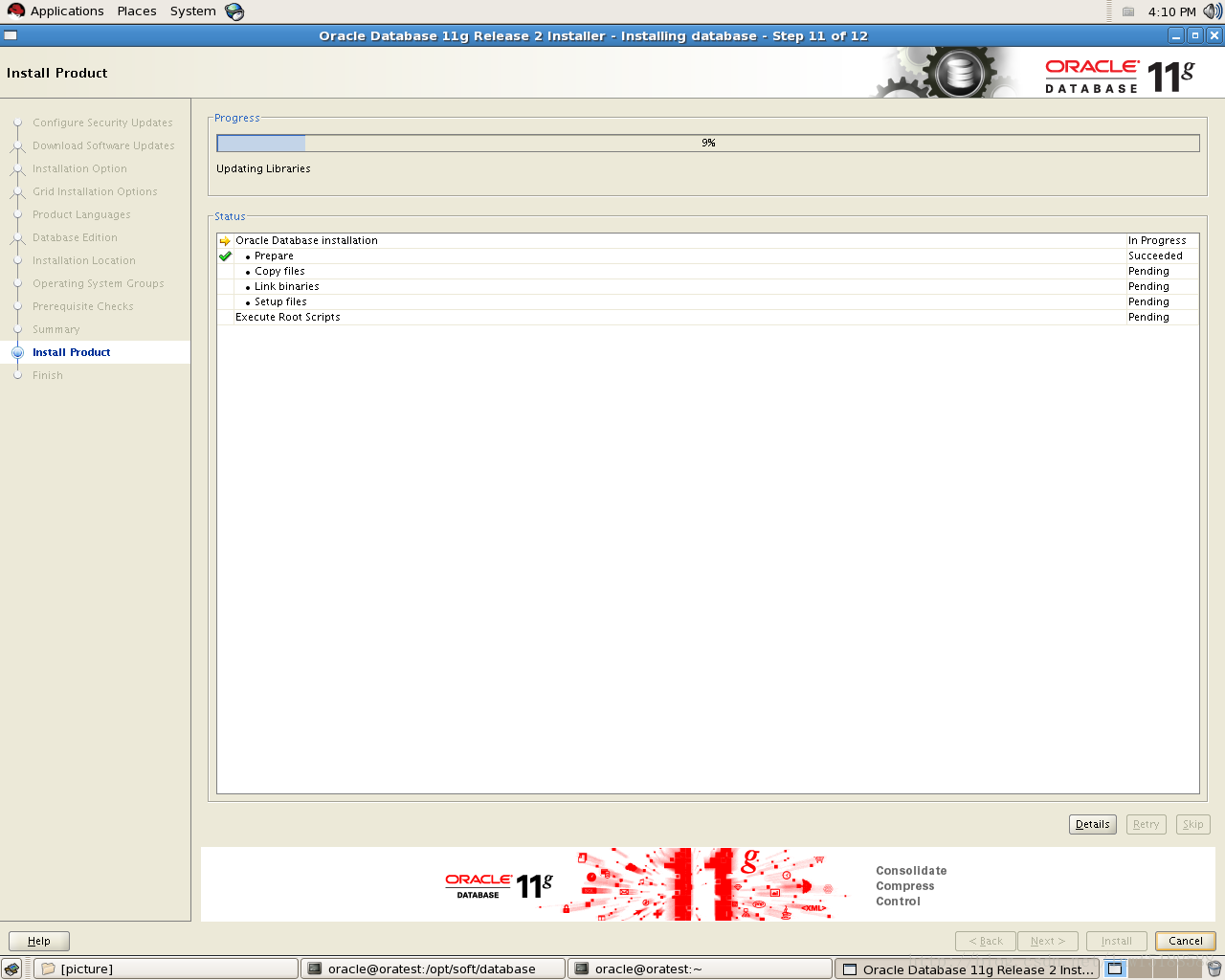This screenshot has width=1225, height=980.
Task: Click the Next button
Action: click(x=1048, y=941)
